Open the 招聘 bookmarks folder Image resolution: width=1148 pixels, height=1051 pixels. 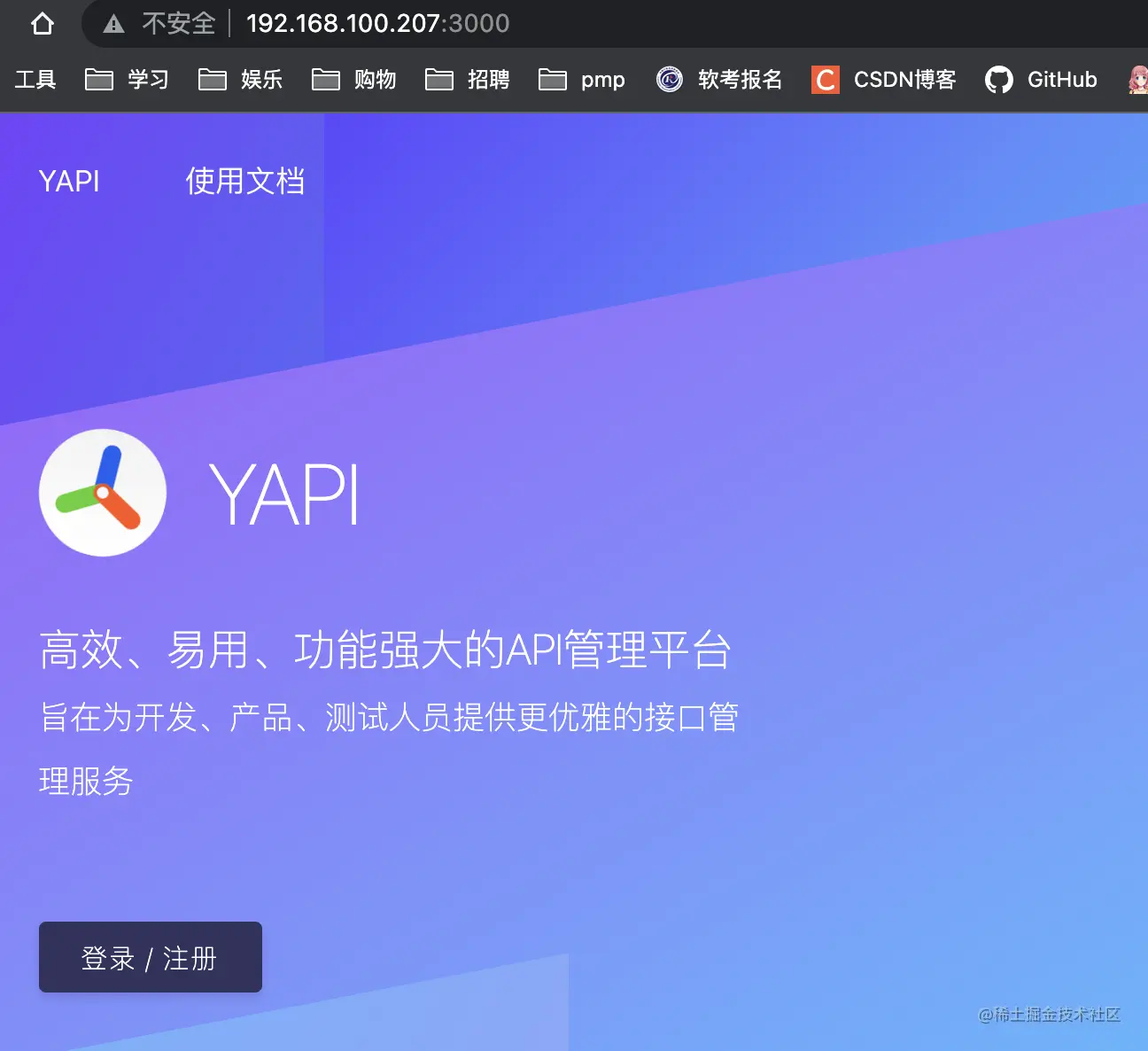(467, 80)
